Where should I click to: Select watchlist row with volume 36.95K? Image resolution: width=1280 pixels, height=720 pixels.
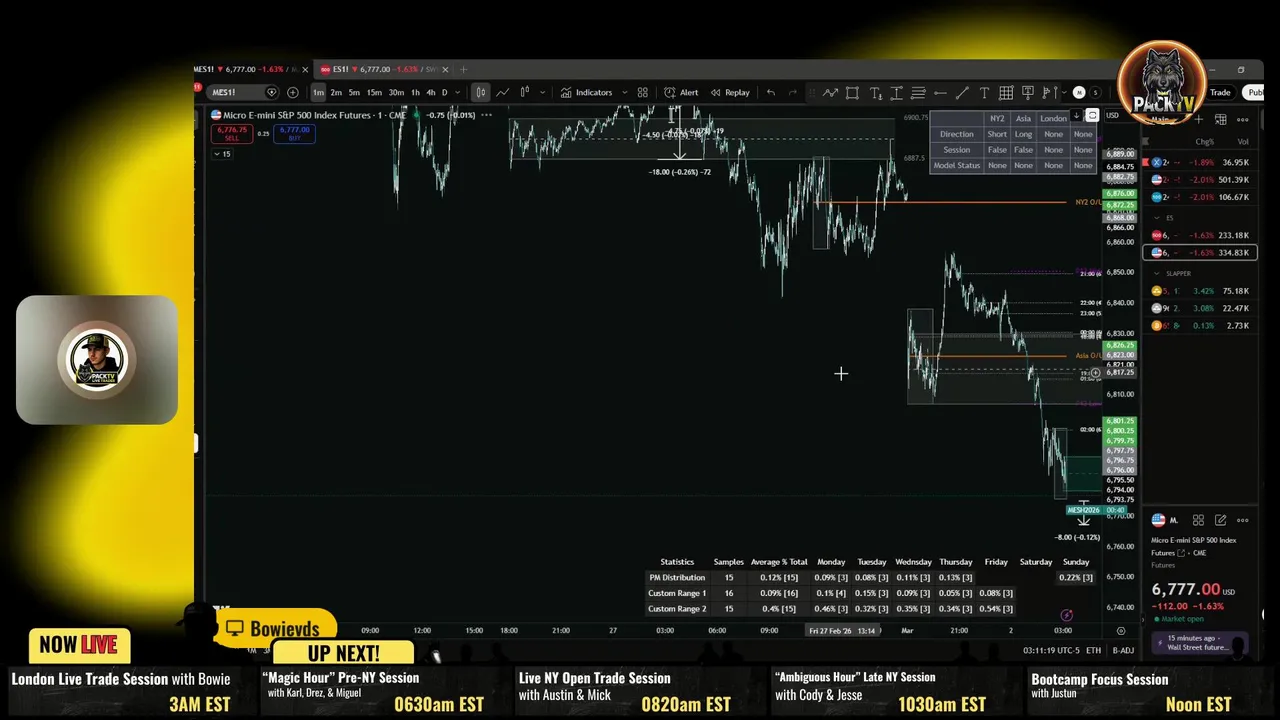(x=1200, y=162)
